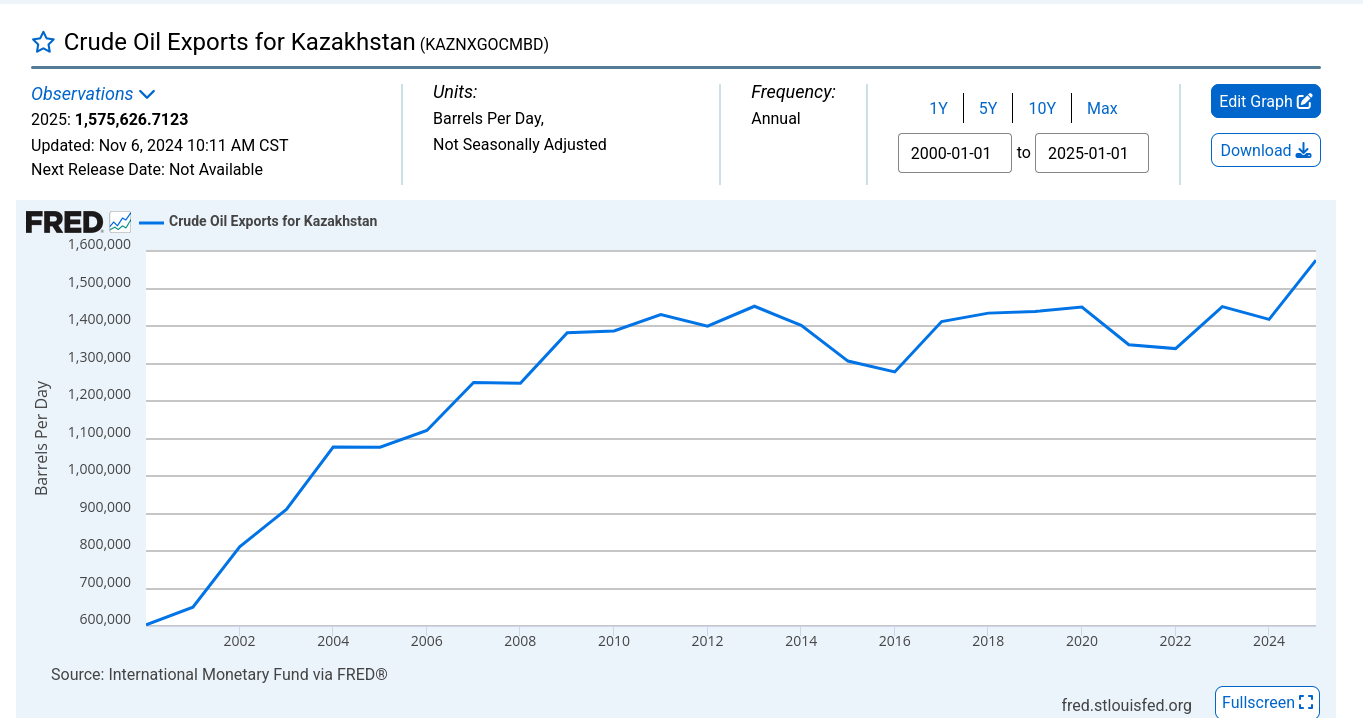
Task: Click the 1,000,000 y-axis label
Action: tap(99, 469)
